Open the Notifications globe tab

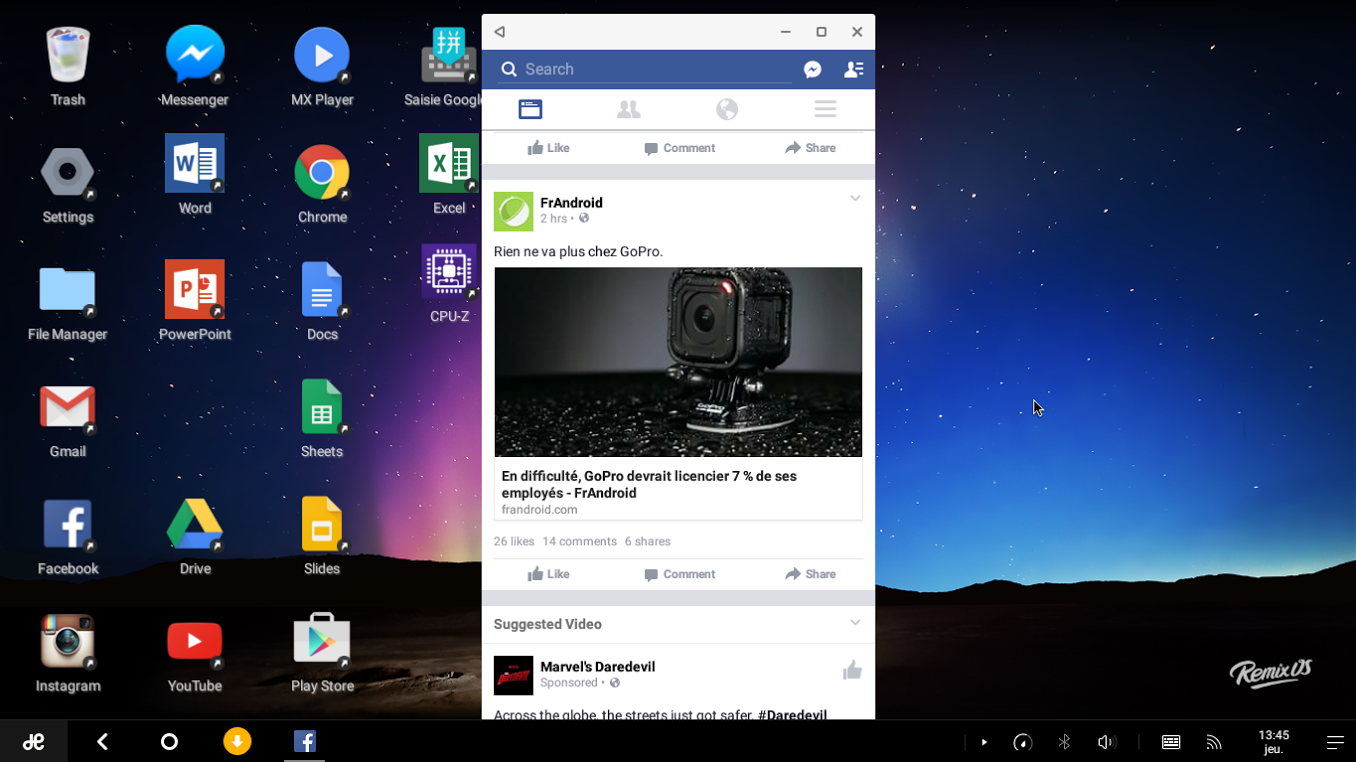pyautogui.click(x=727, y=109)
